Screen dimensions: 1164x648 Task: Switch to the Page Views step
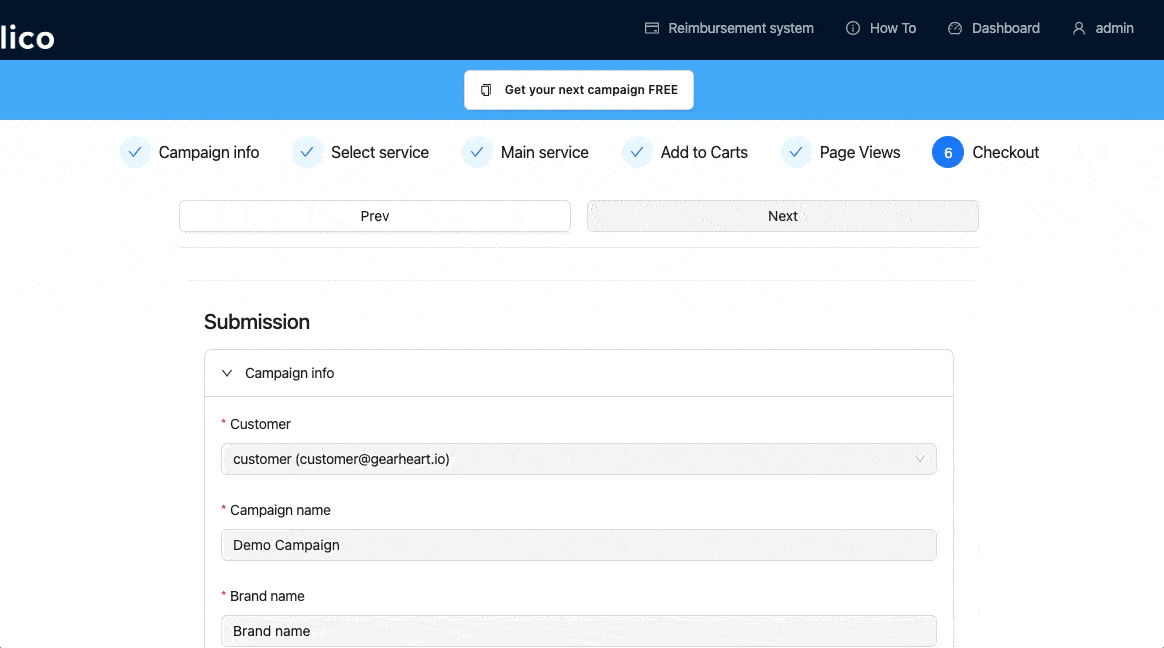(860, 152)
